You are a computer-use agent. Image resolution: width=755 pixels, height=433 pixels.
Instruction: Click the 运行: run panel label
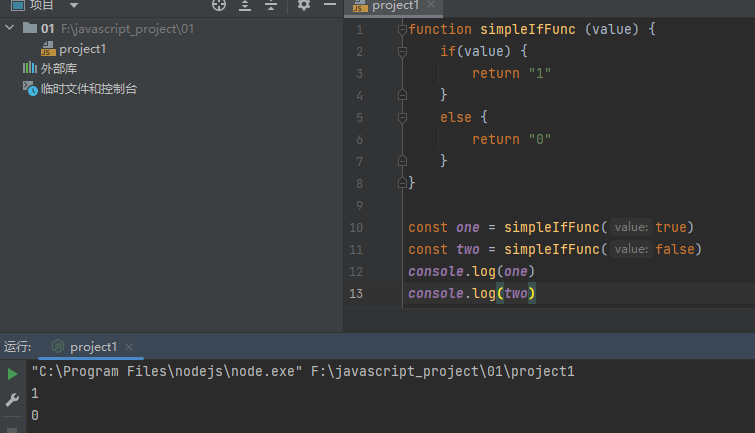click(17, 347)
